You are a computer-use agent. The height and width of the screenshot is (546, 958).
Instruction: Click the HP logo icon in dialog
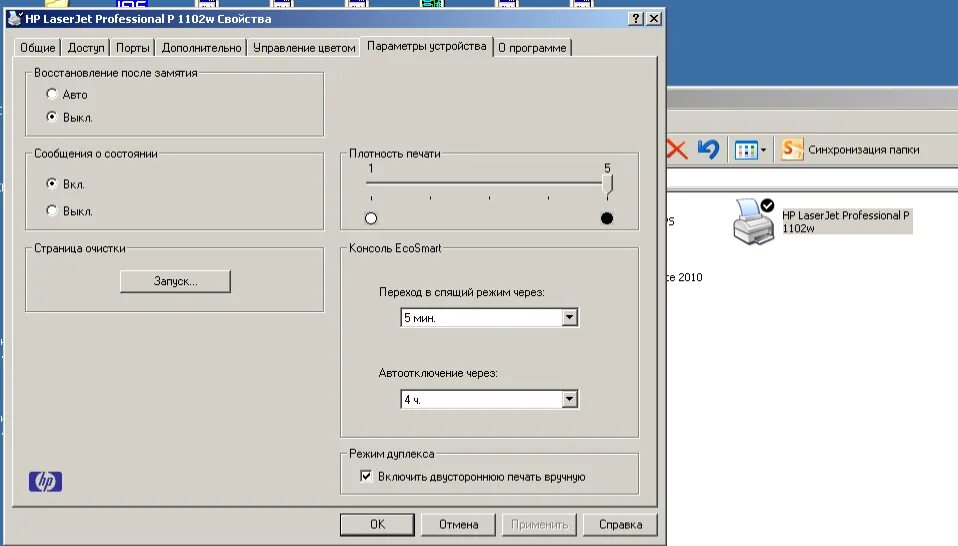(45, 481)
